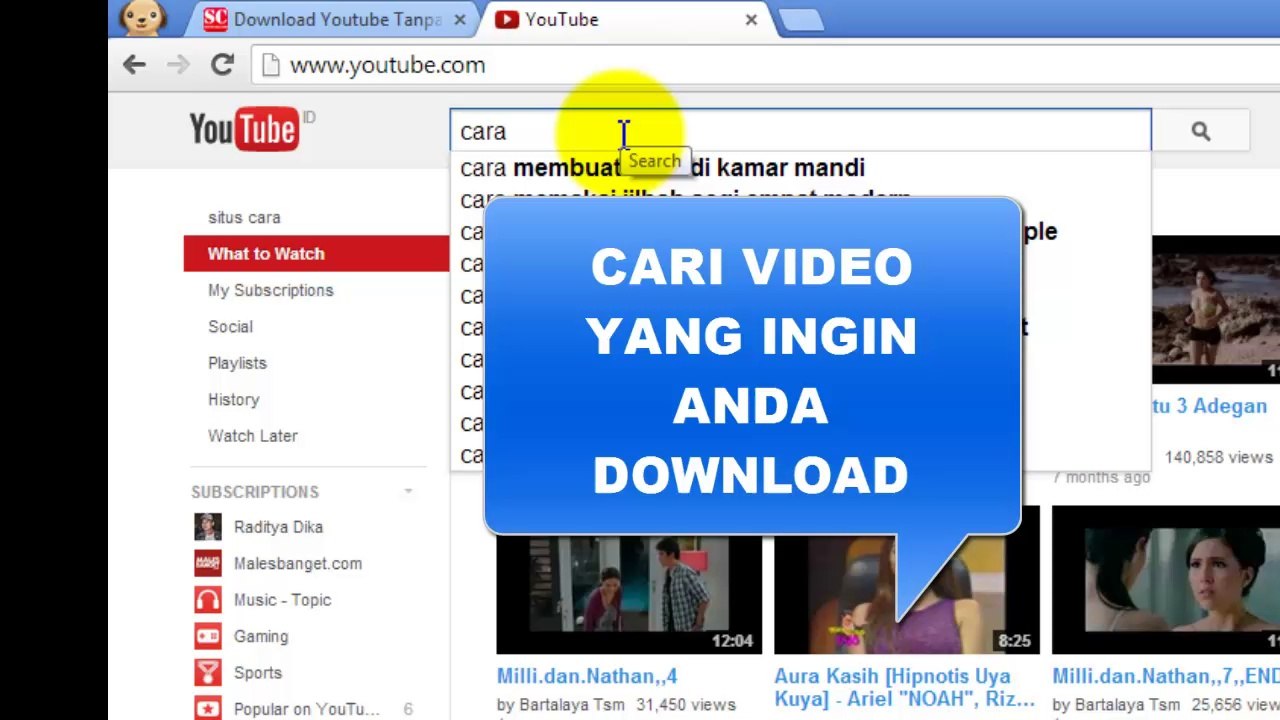This screenshot has height=720, width=1280.
Task: Close the YouTube browser tab
Action: coord(751,19)
